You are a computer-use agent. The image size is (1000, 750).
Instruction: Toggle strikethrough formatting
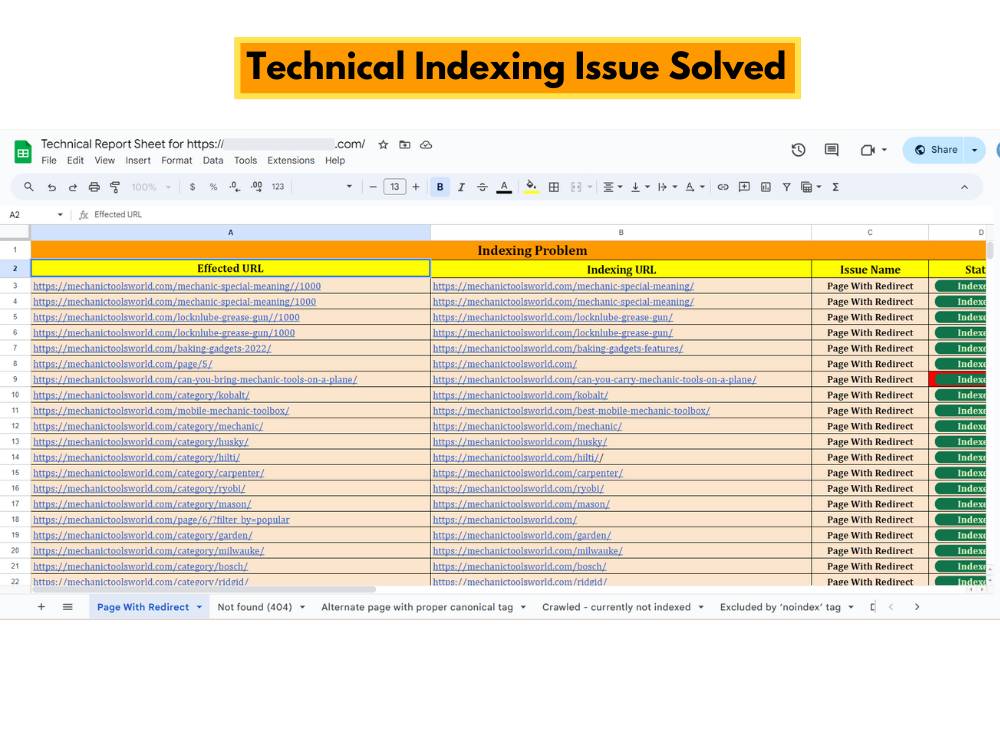coord(482,187)
